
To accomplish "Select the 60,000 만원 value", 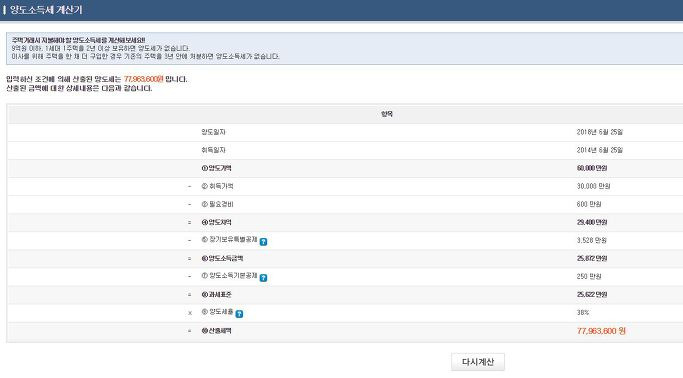I will (x=592, y=168).
